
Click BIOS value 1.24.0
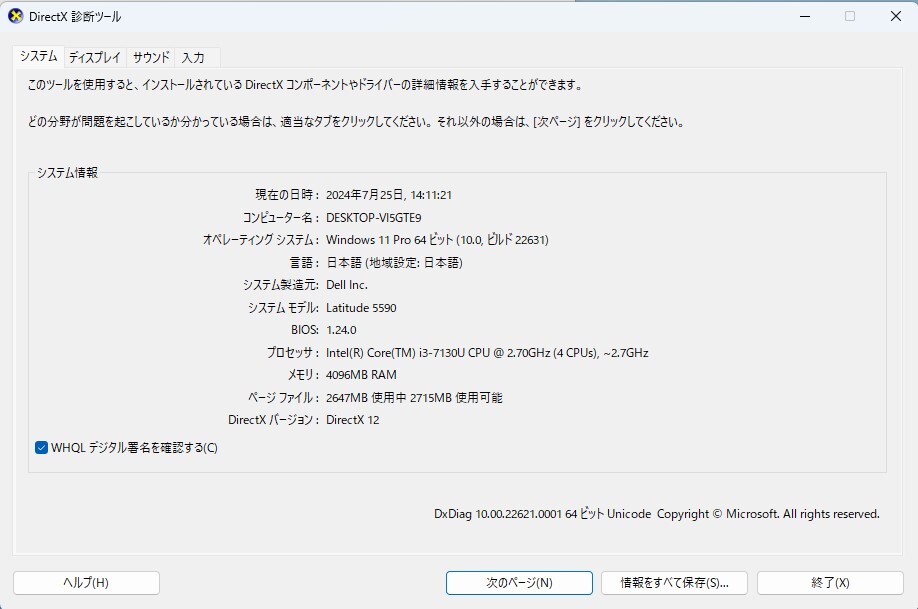click(341, 330)
